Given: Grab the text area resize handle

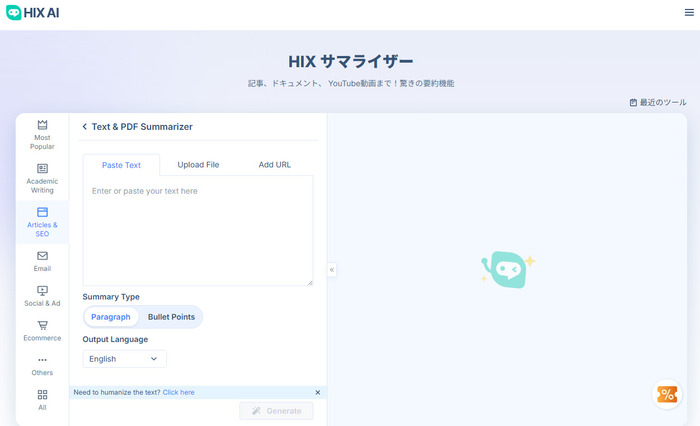Looking at the screenshot, I should coord(310,283).
